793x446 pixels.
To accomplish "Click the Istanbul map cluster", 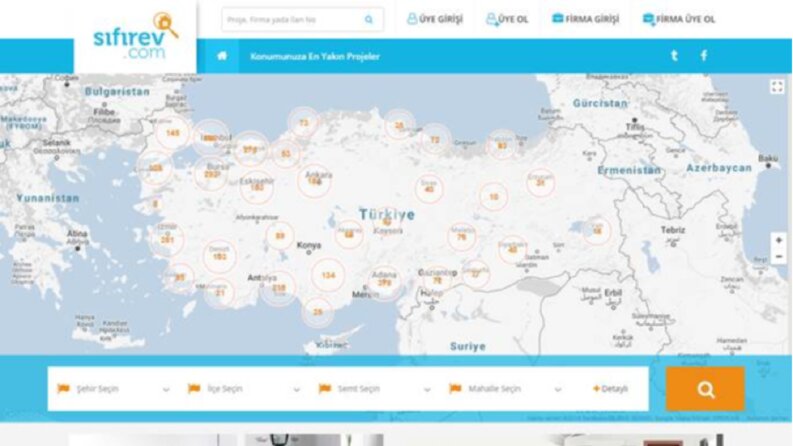I will (210, 138).
